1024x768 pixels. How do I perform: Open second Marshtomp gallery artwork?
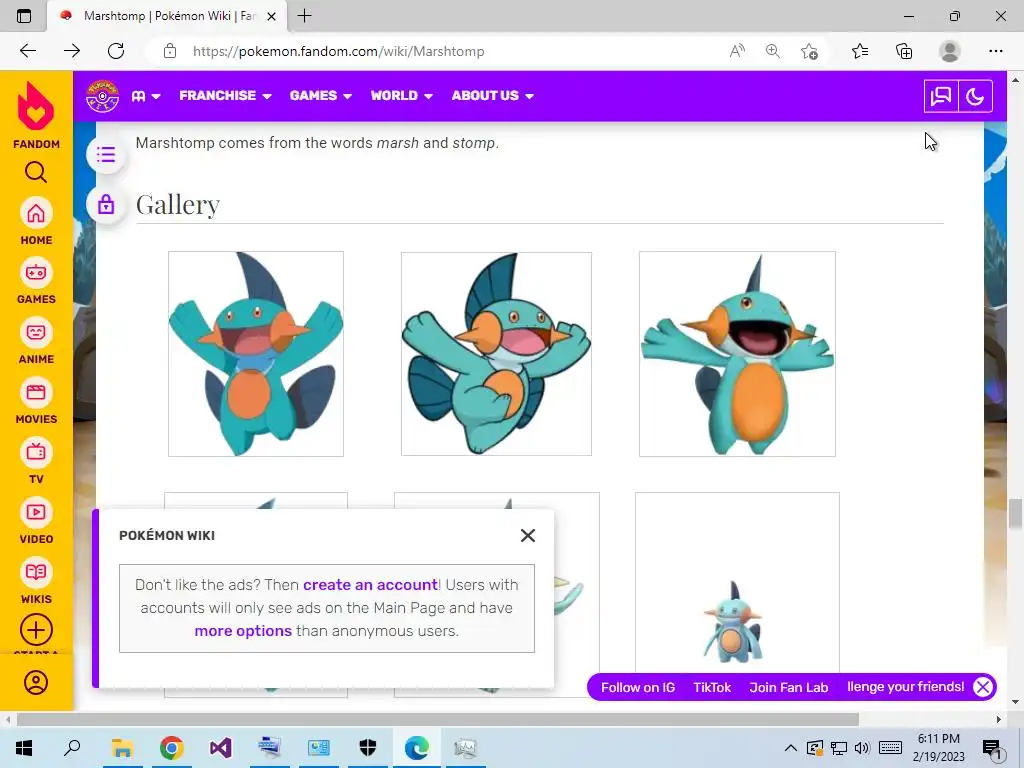pos(496,354)
